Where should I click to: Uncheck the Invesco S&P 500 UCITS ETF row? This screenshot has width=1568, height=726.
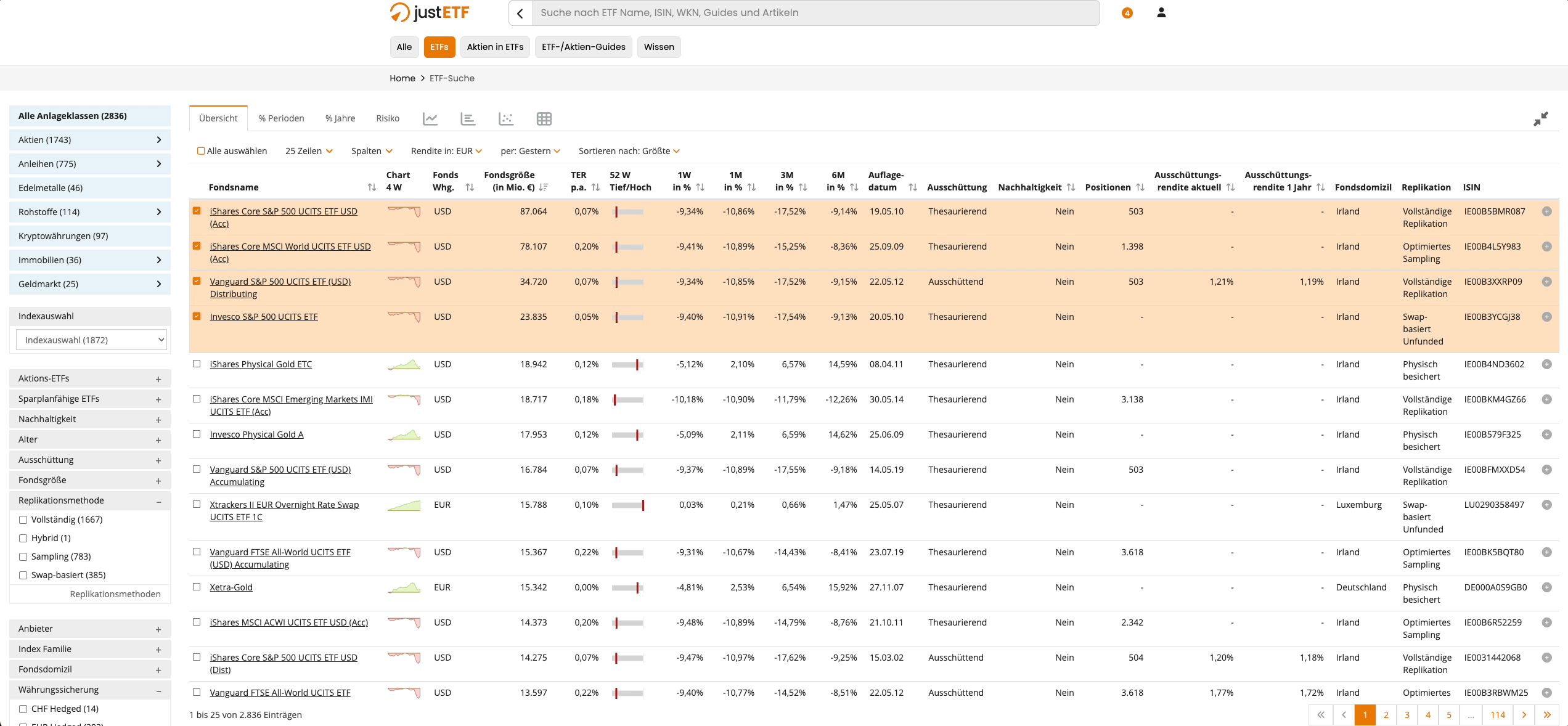[x=197, y=316]
